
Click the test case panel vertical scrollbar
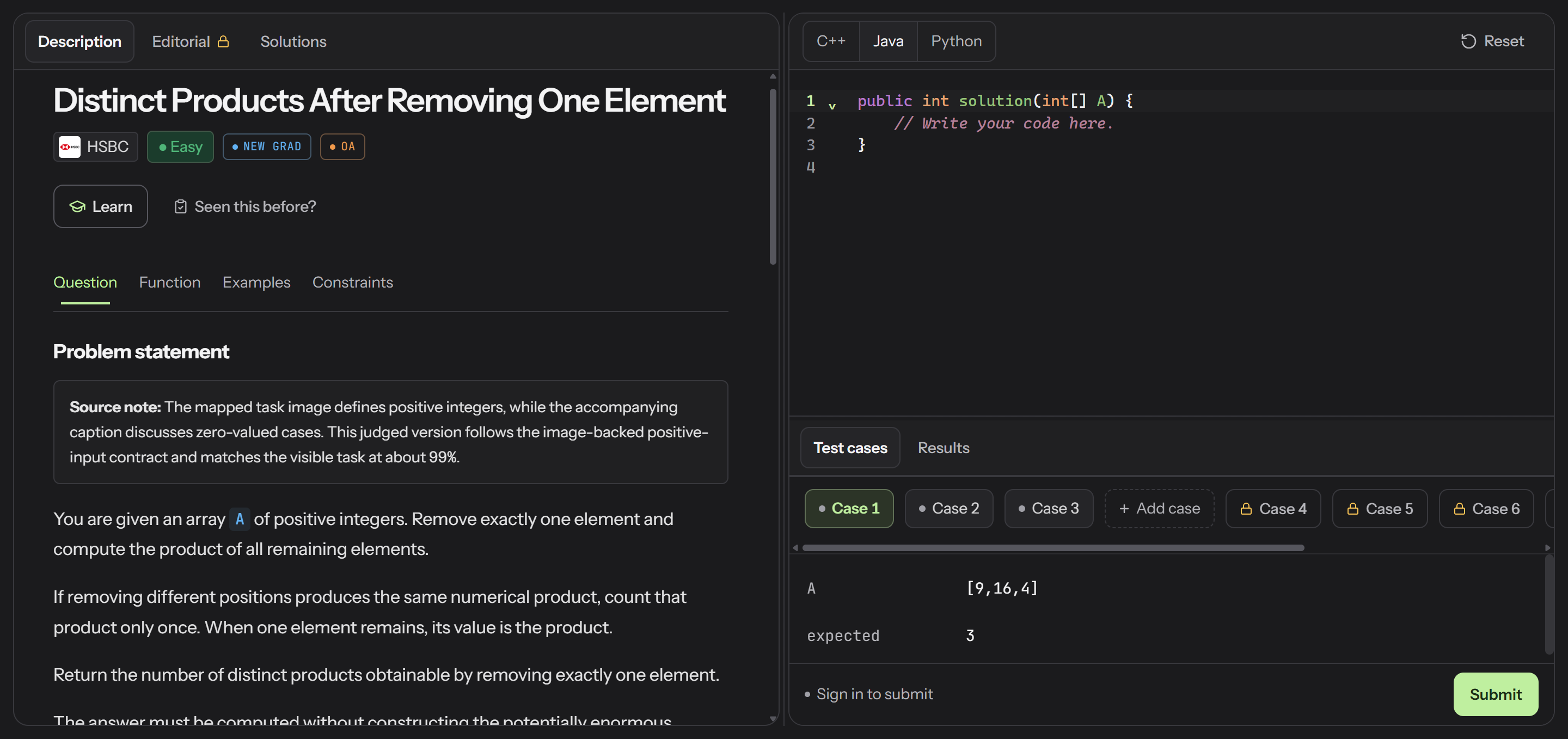click(x=1549, y=604)
